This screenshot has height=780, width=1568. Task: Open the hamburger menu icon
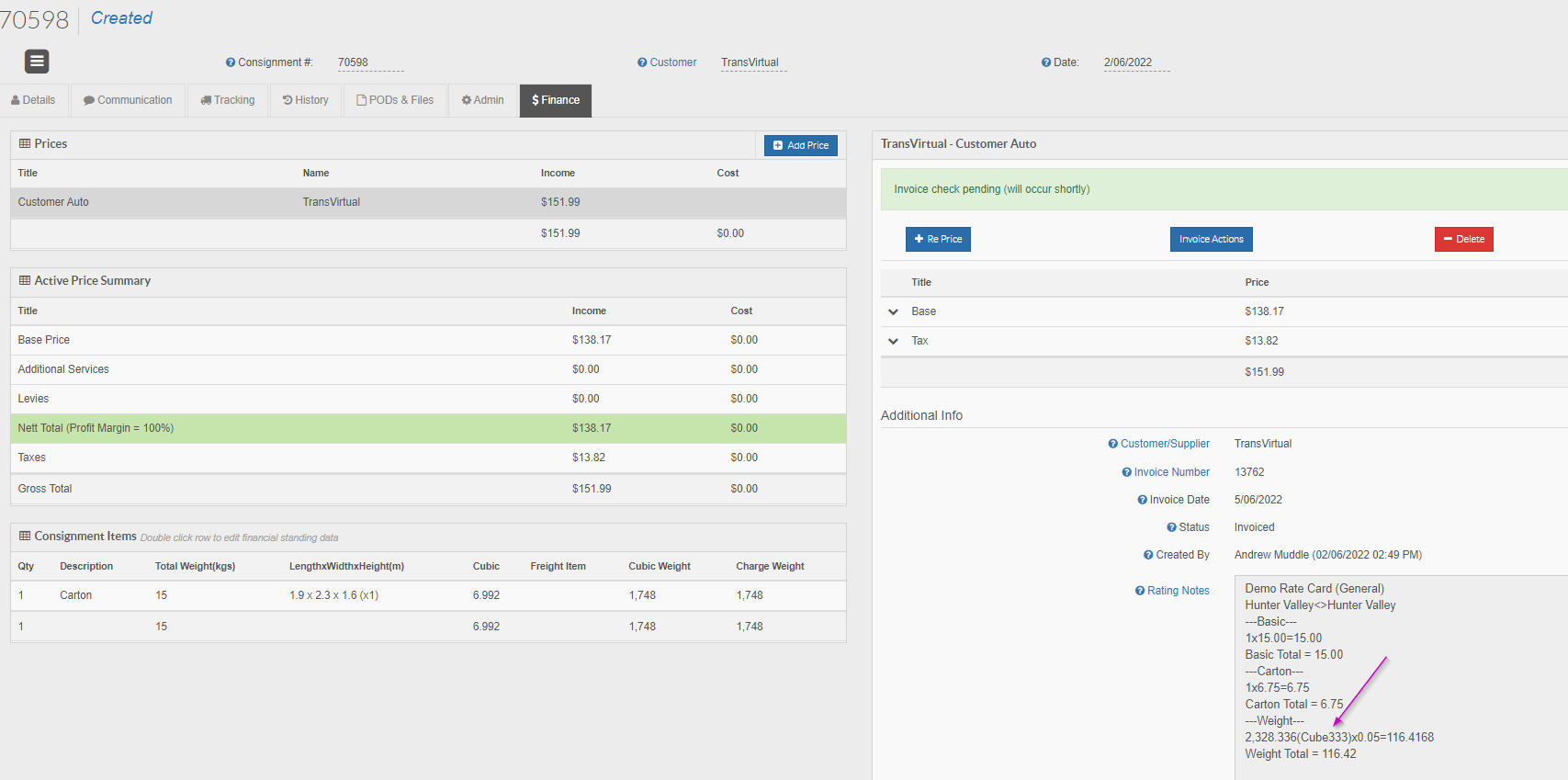click(x=37, y=62)
